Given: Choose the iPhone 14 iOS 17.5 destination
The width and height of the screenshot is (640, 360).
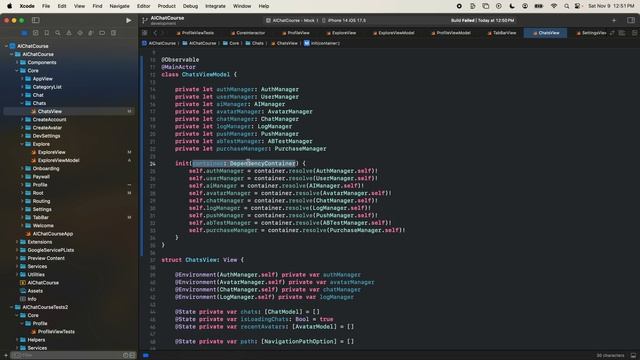Looking at the screenshot, I should [344, 20].
